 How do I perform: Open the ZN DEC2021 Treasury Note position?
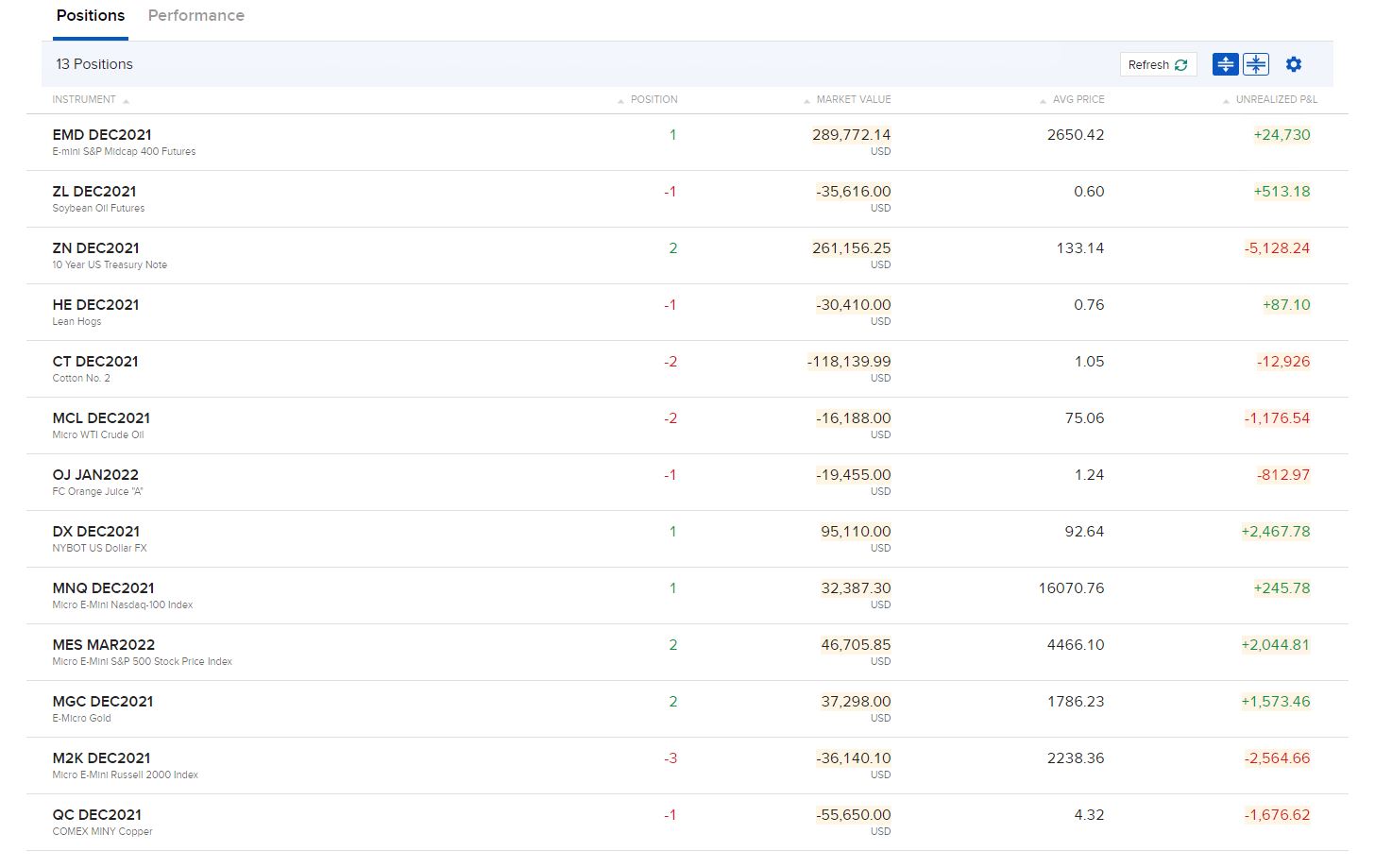pyautogui.click(x=95, y=248)
